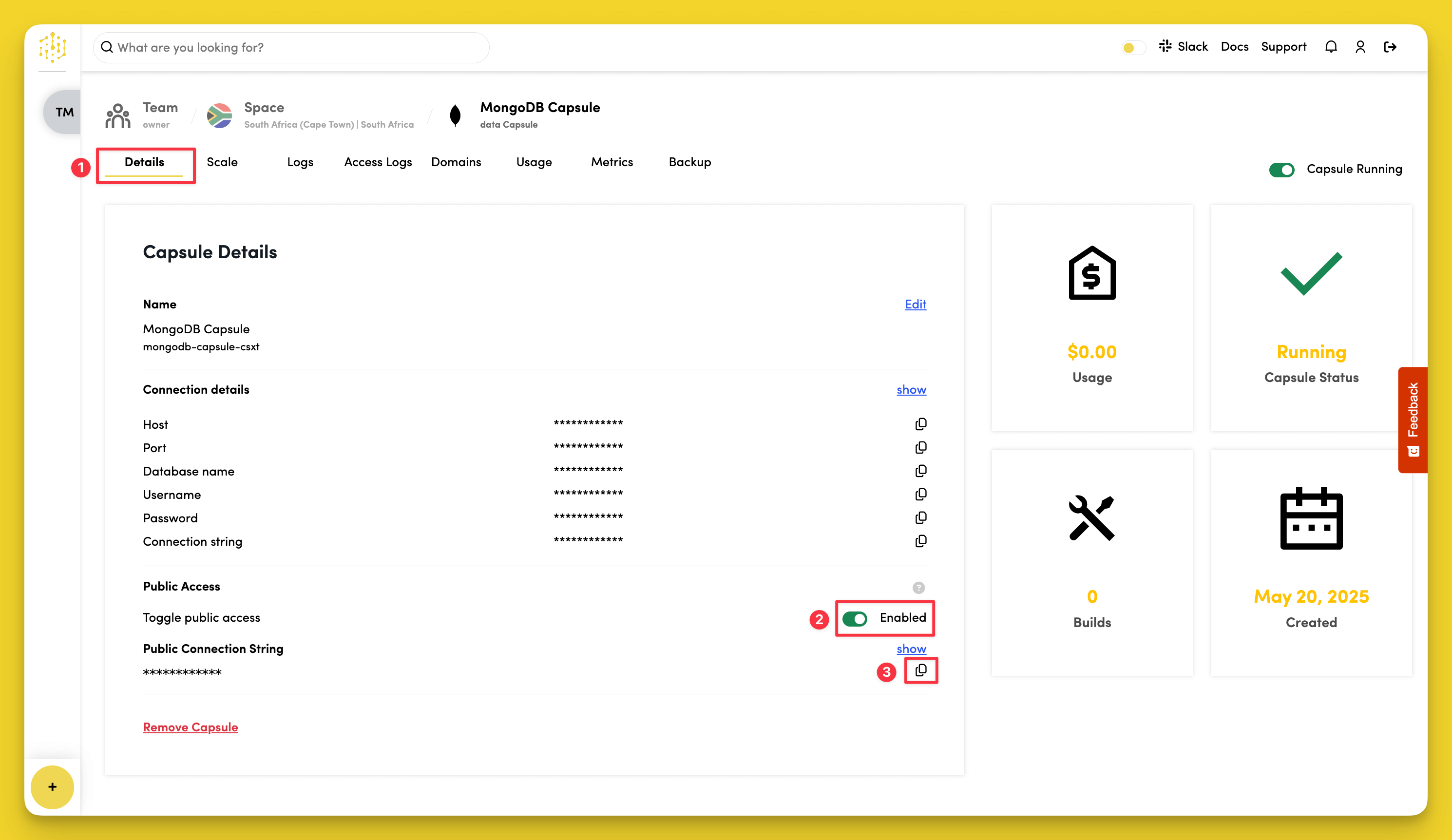Open the Metrics tab
This screenshot has width=1452, height=840.
click(x=611, y=162)
